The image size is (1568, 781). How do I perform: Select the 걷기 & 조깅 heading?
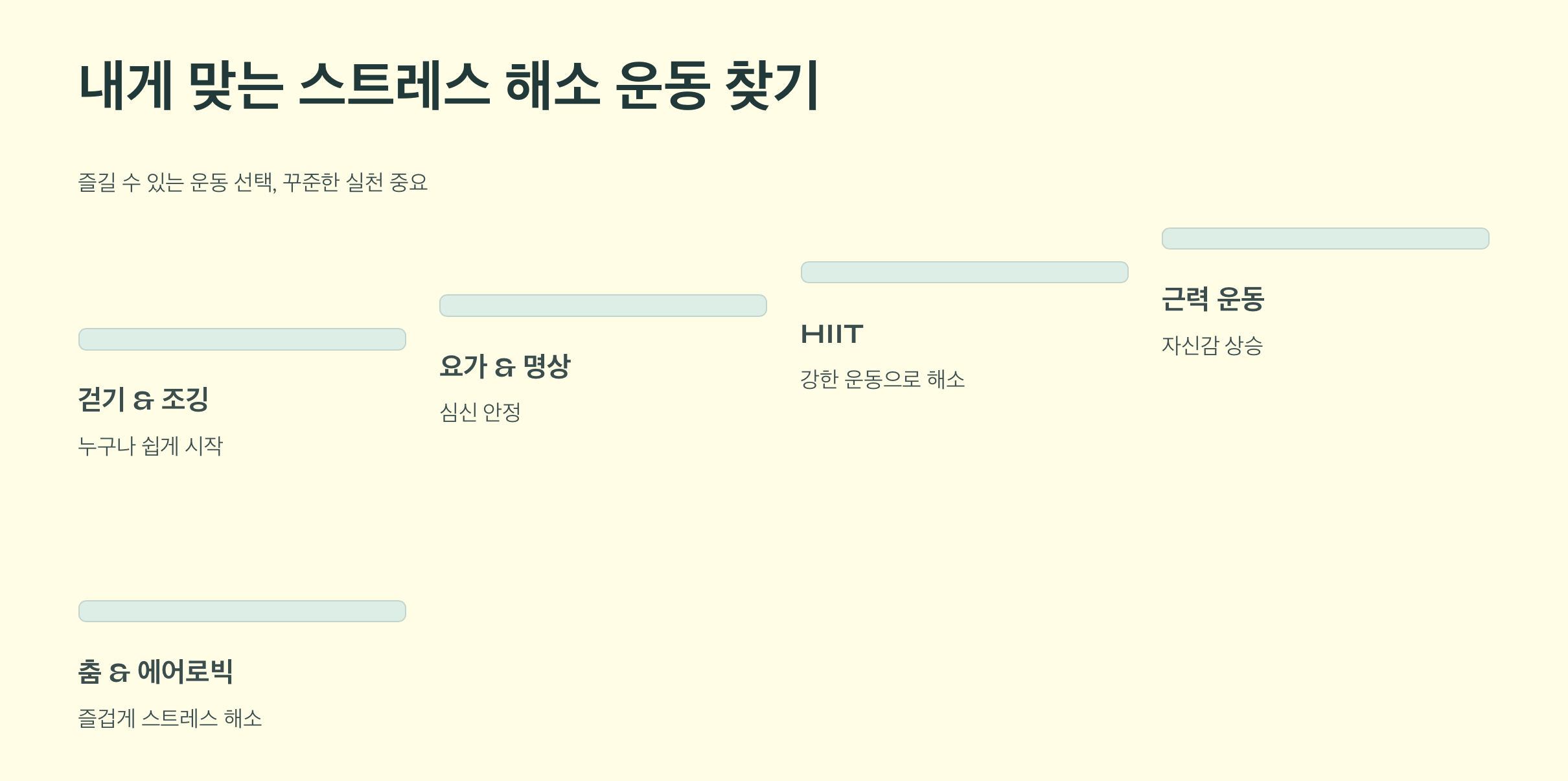click(x=143, y=399)
